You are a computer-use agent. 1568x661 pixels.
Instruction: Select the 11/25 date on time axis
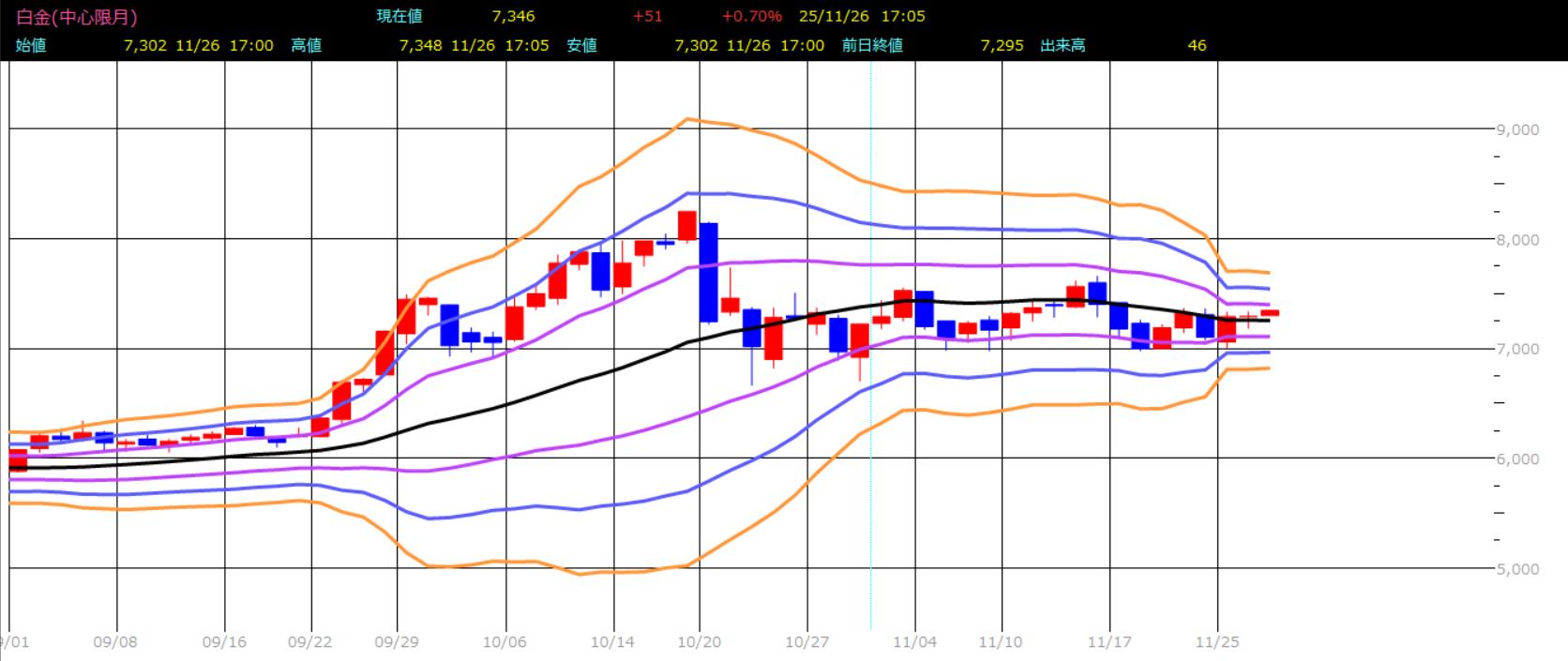pos(1217,642)
